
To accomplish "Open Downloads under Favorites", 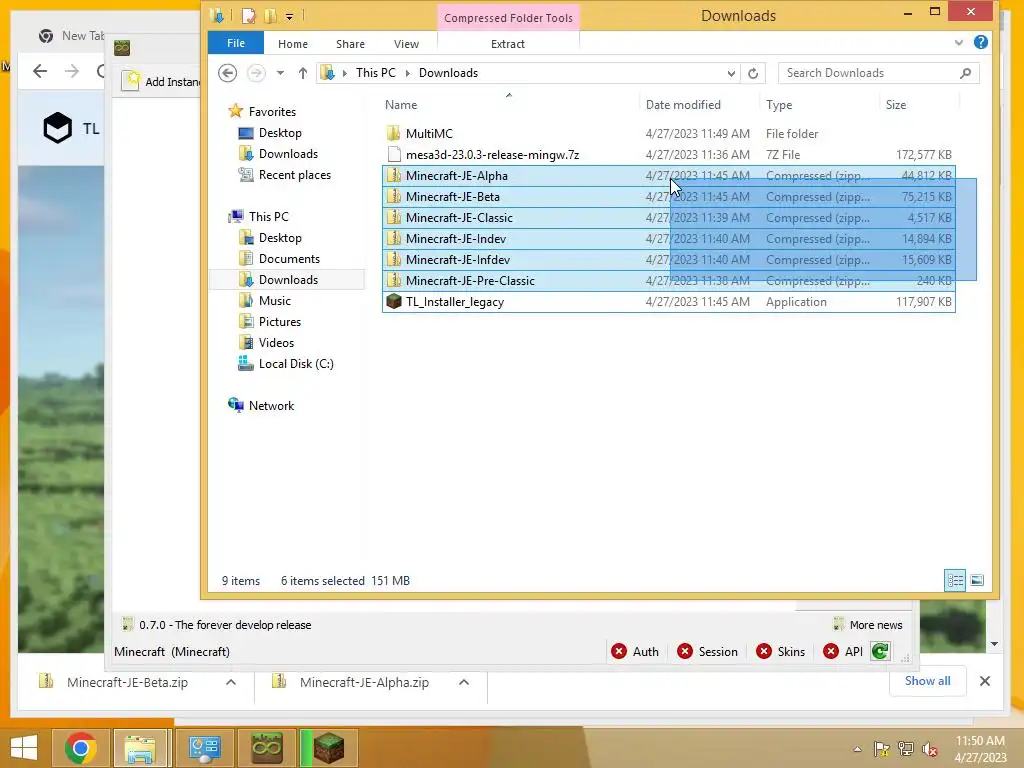I will [288, 153].
